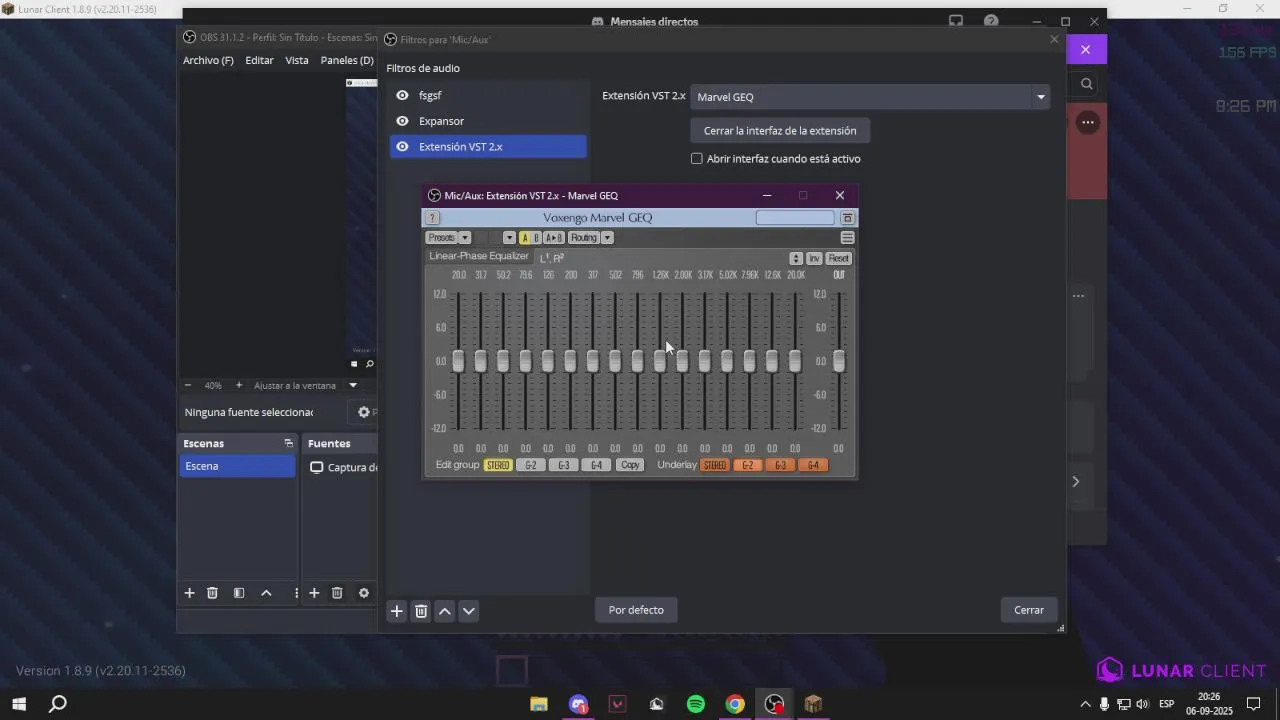Screen dimensions: 1280x720
Task: Open source properties gear in Fuentes toolbar
Action: (x=364, y=593)
